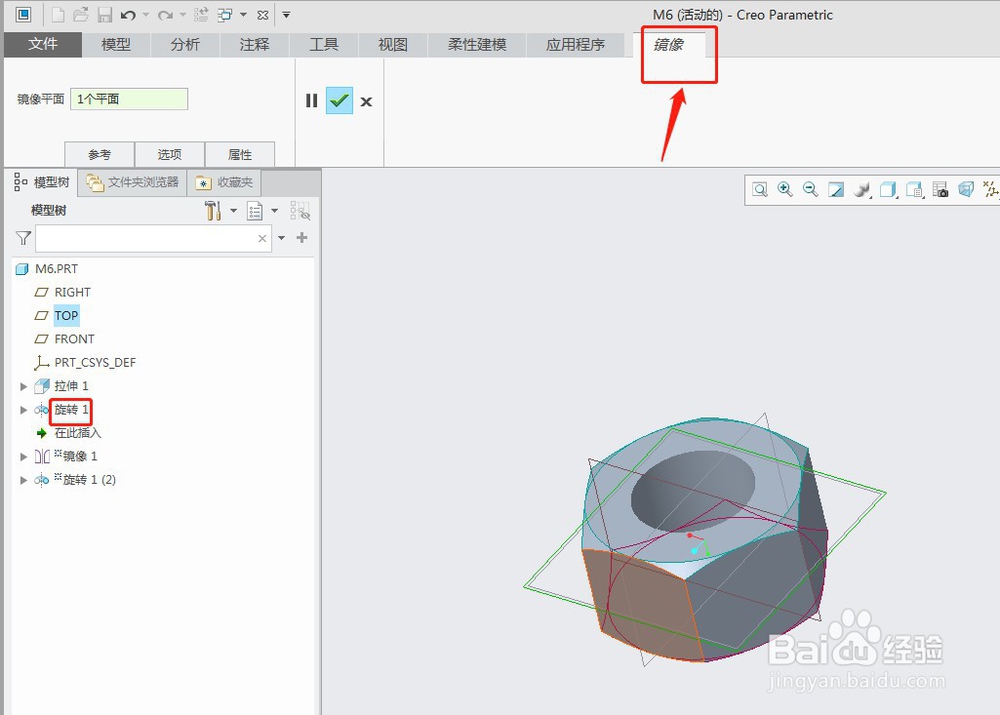Switch to the 柔性建模 ribbon tab
The height and width of the screenshot is (715, 1000).
point(477,45)
